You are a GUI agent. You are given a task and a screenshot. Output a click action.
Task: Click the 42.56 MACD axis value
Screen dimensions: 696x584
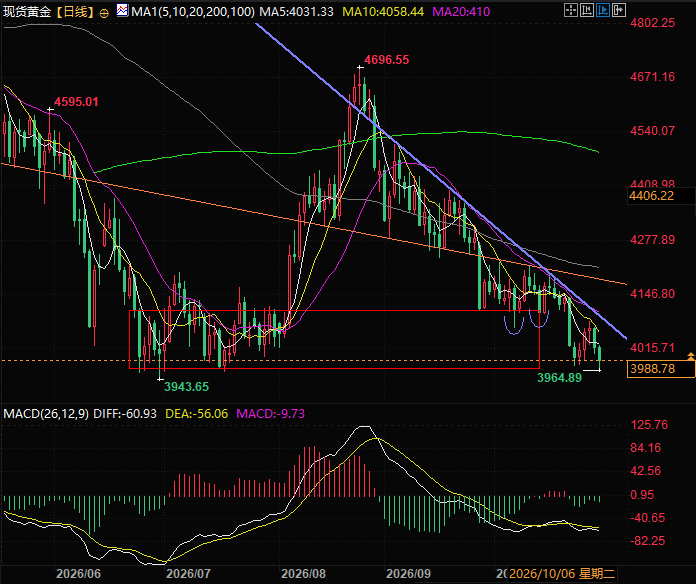click(646, 471)
